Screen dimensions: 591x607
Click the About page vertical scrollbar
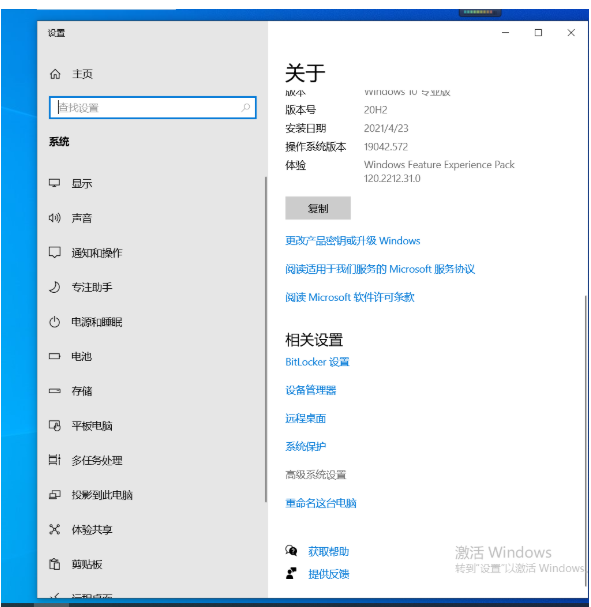point(586,441)
